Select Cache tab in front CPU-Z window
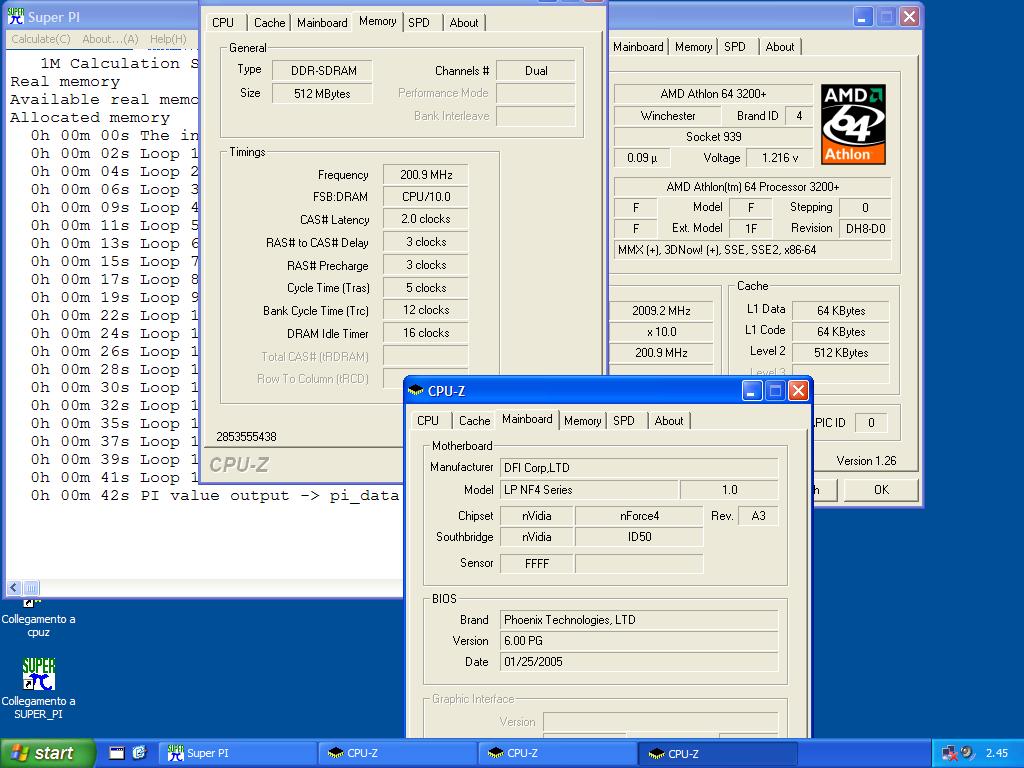Viewport: 1024px width, 768px height. tap(474, 421)
